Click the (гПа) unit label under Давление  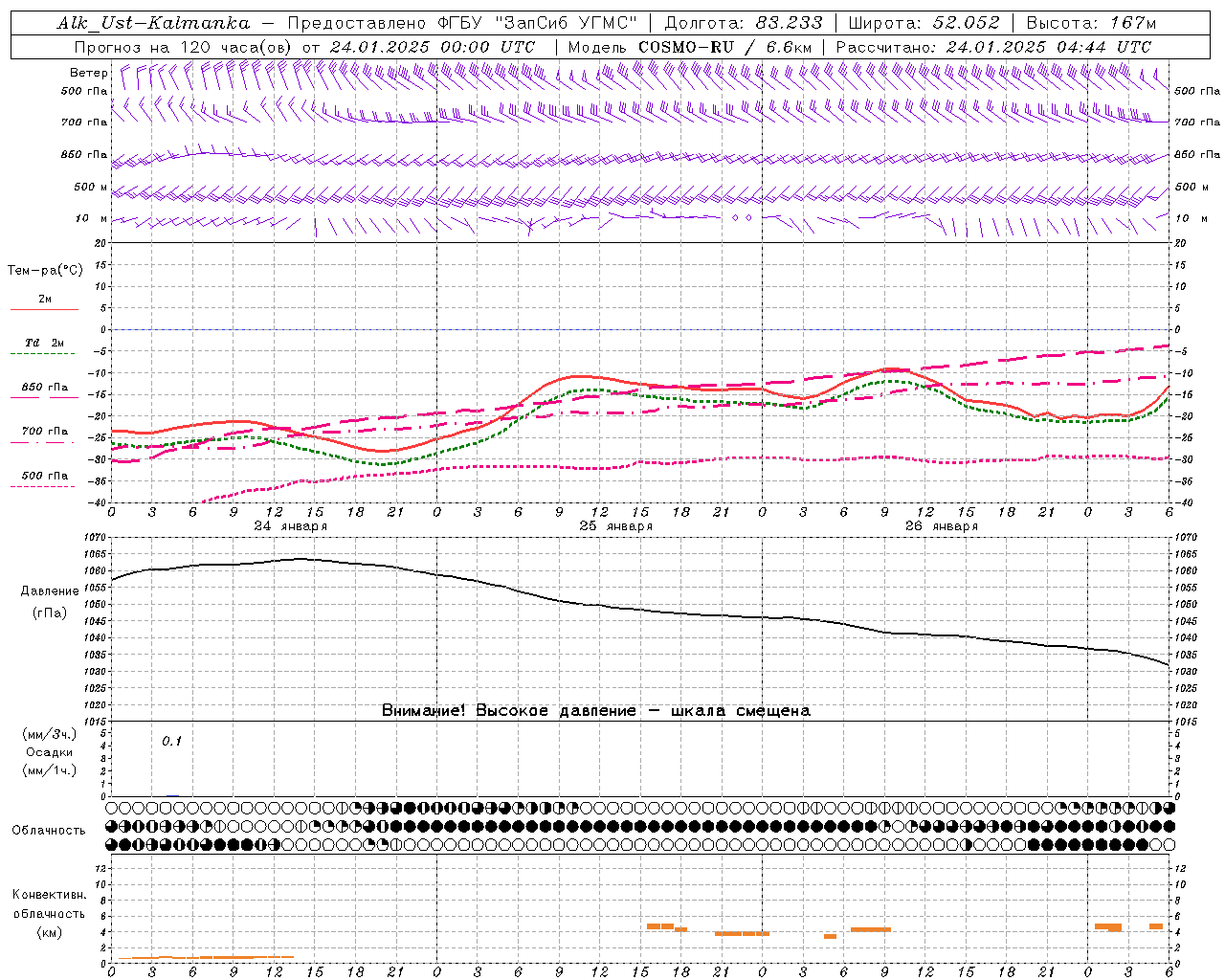coord(50,612)
